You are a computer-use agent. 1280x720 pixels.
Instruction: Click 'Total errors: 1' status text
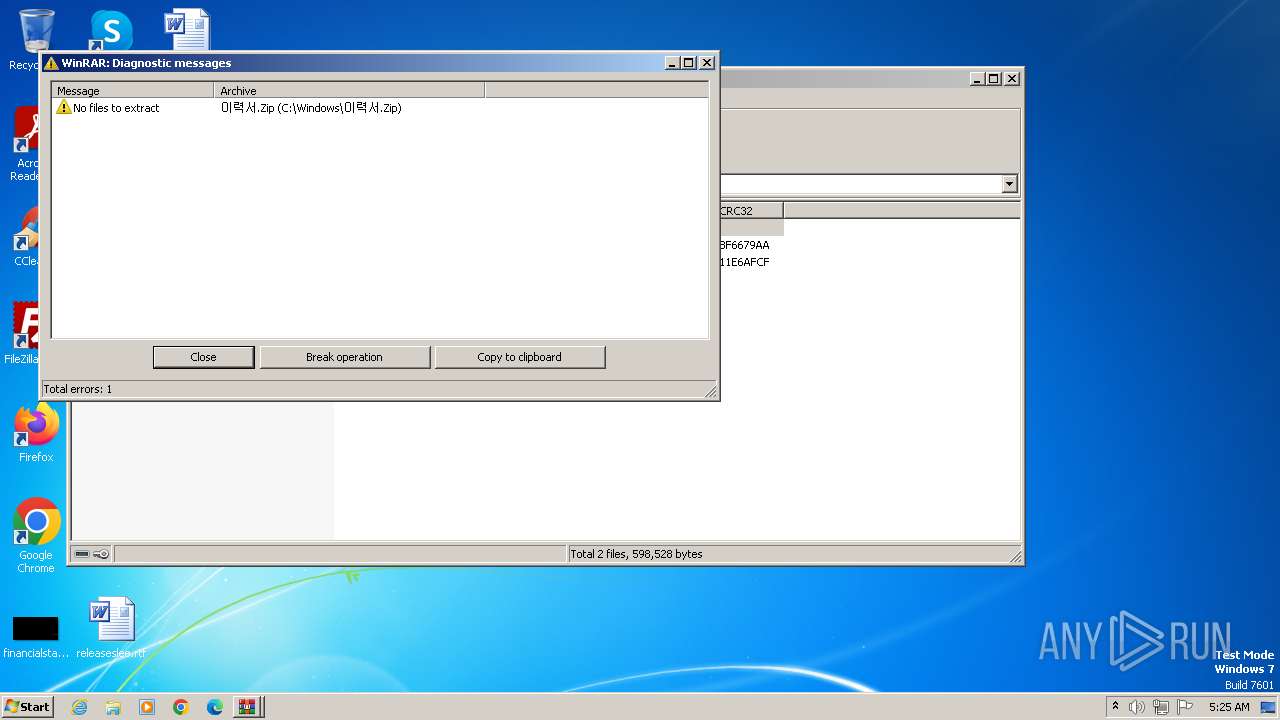pos(78,389)
